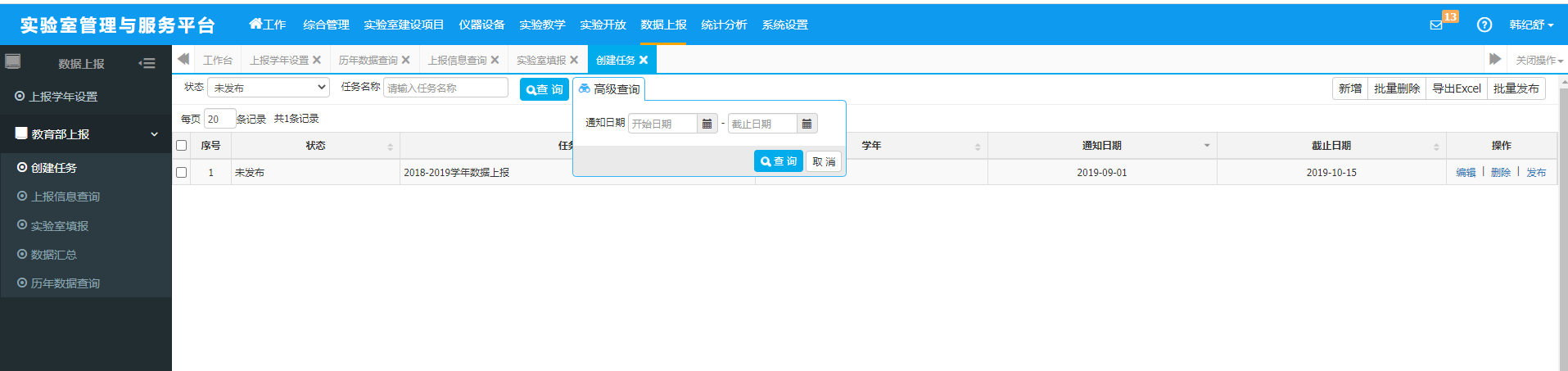Focus the 开始日期 input field
The height and width of the screenshot is (371, 1568).
point(662,124)
